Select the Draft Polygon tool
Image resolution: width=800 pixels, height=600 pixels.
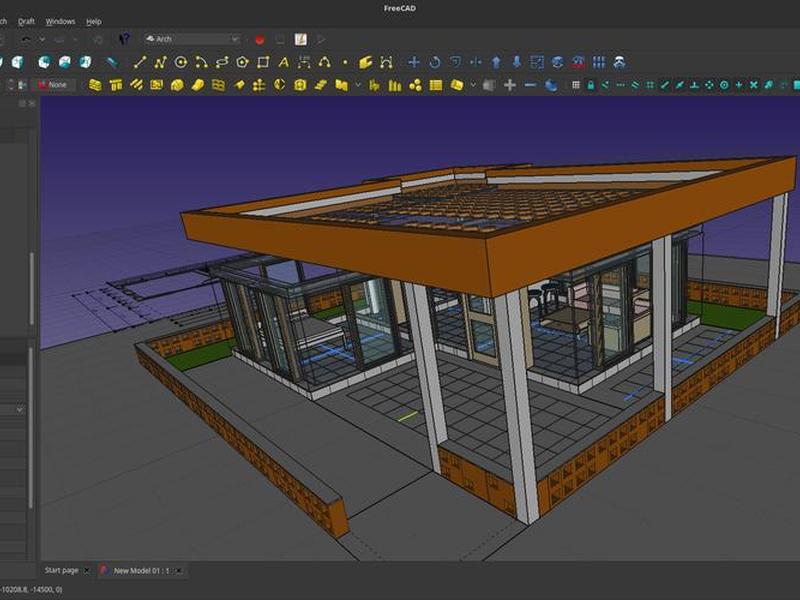[242, 62]
